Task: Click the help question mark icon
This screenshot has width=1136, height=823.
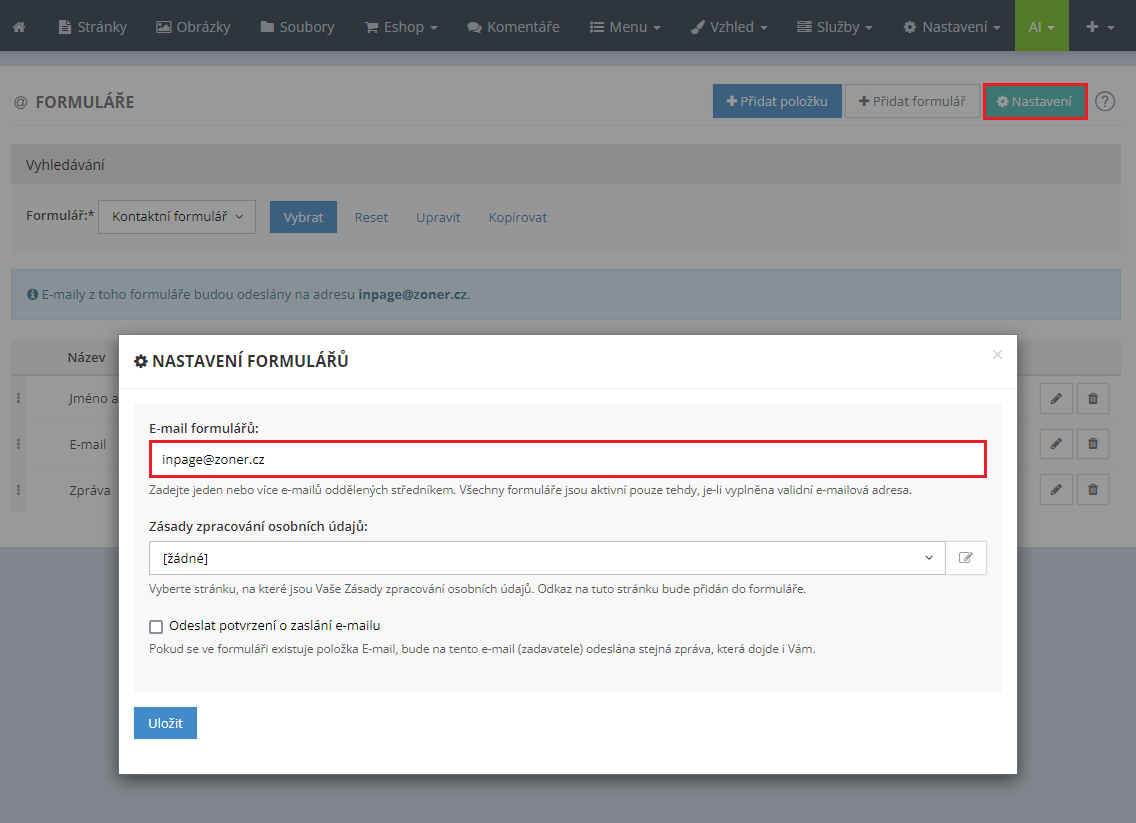Action: click(x=1104, y=101)
